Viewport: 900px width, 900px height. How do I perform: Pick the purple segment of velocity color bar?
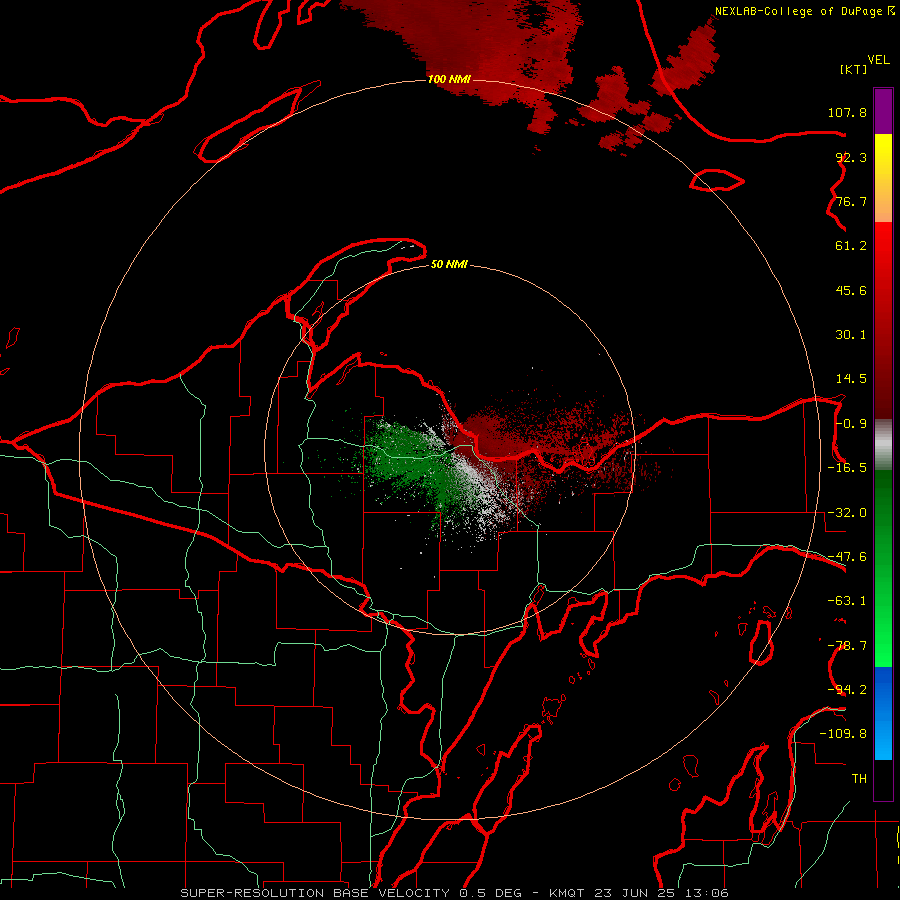click(x=883, y=111)
